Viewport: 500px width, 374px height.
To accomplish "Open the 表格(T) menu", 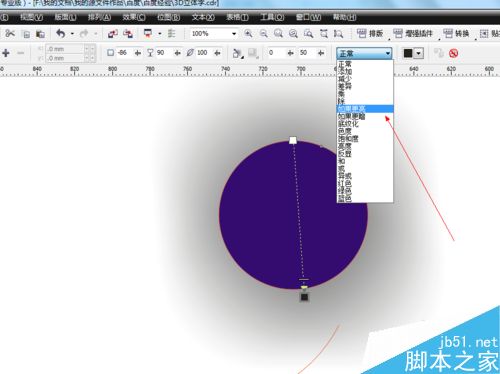I will click(237, 17).
